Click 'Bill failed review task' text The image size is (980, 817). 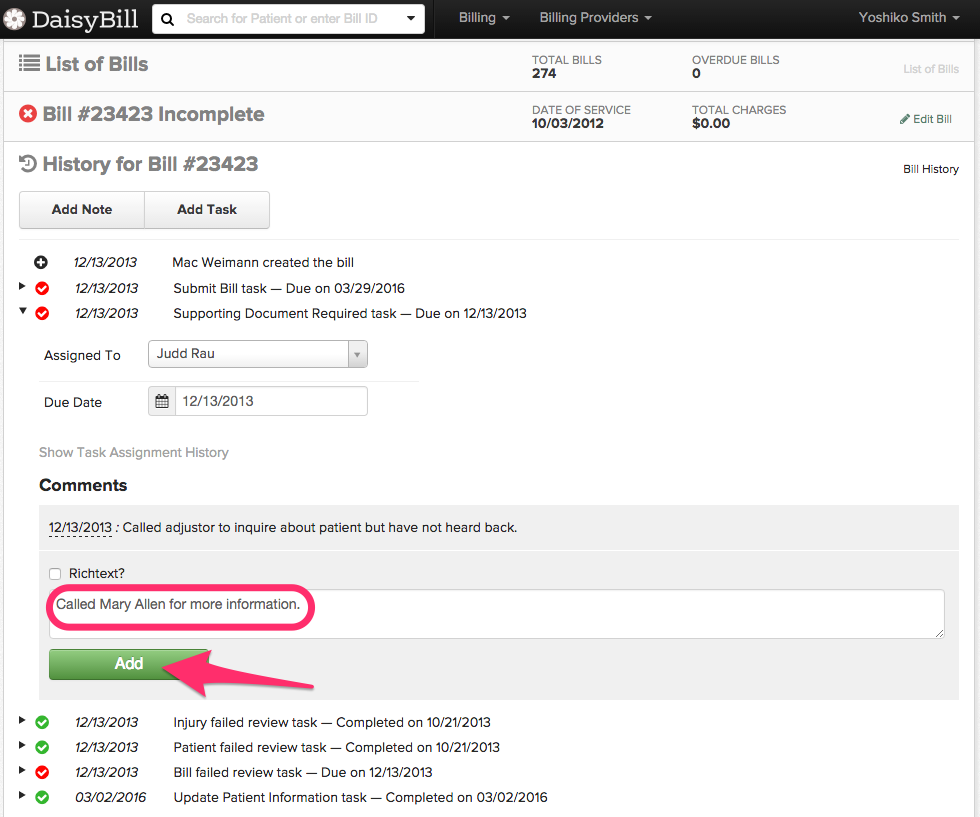coord(238,773)
